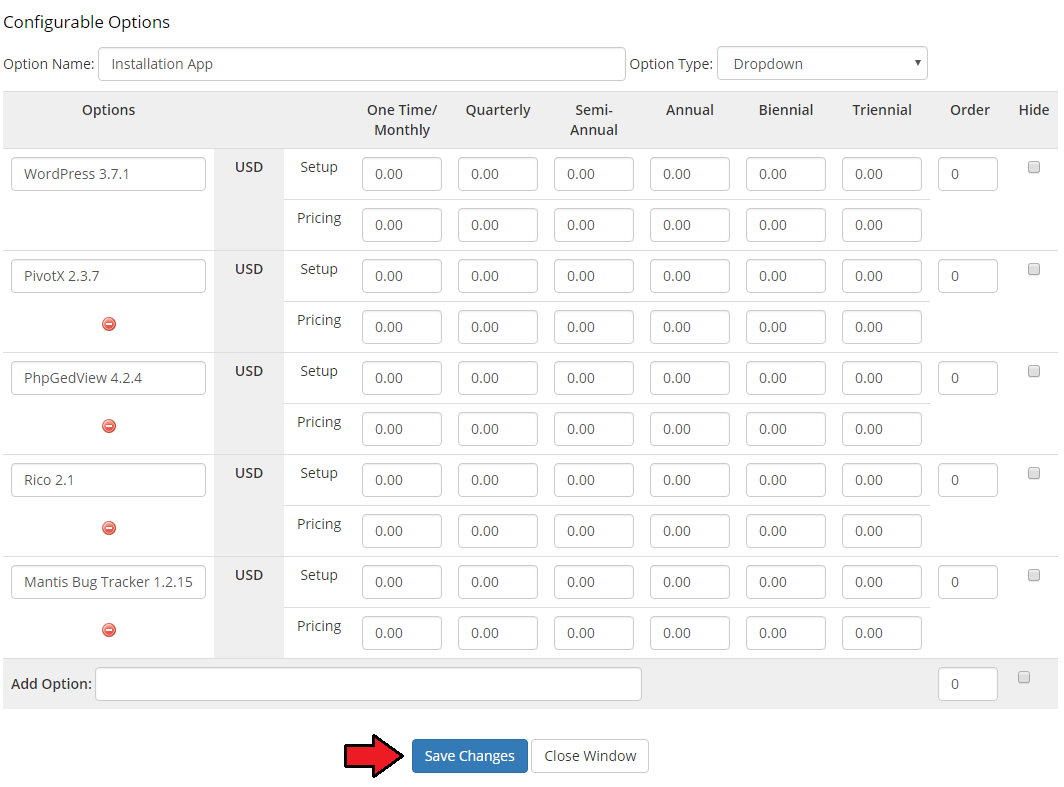Select PivotX Setup Semi-Annual field
This screenshot has width=1064, height=787.
point(594,276)
